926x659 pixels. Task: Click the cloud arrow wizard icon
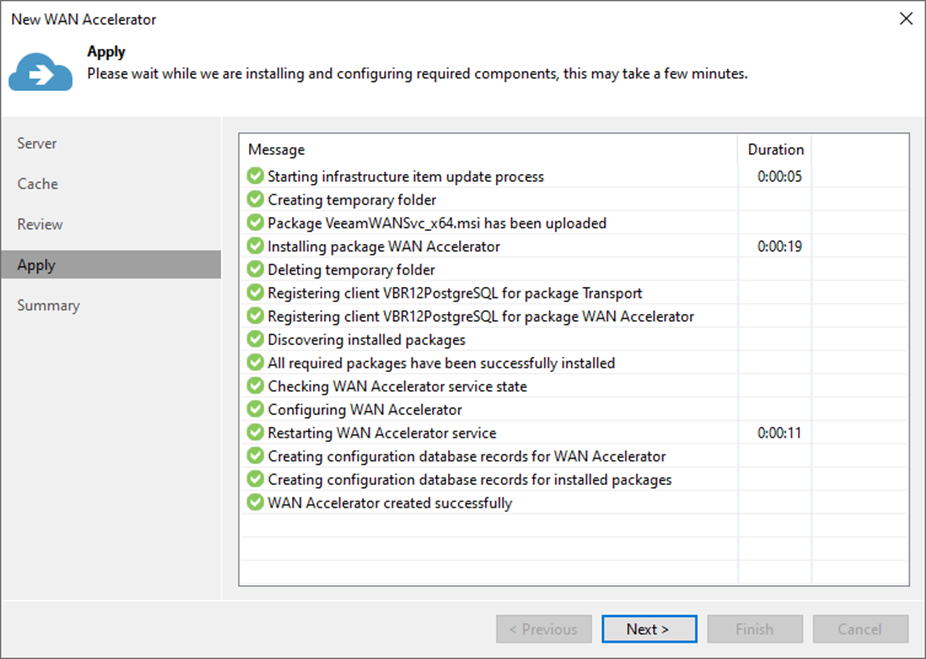click(x=41, y=69)
